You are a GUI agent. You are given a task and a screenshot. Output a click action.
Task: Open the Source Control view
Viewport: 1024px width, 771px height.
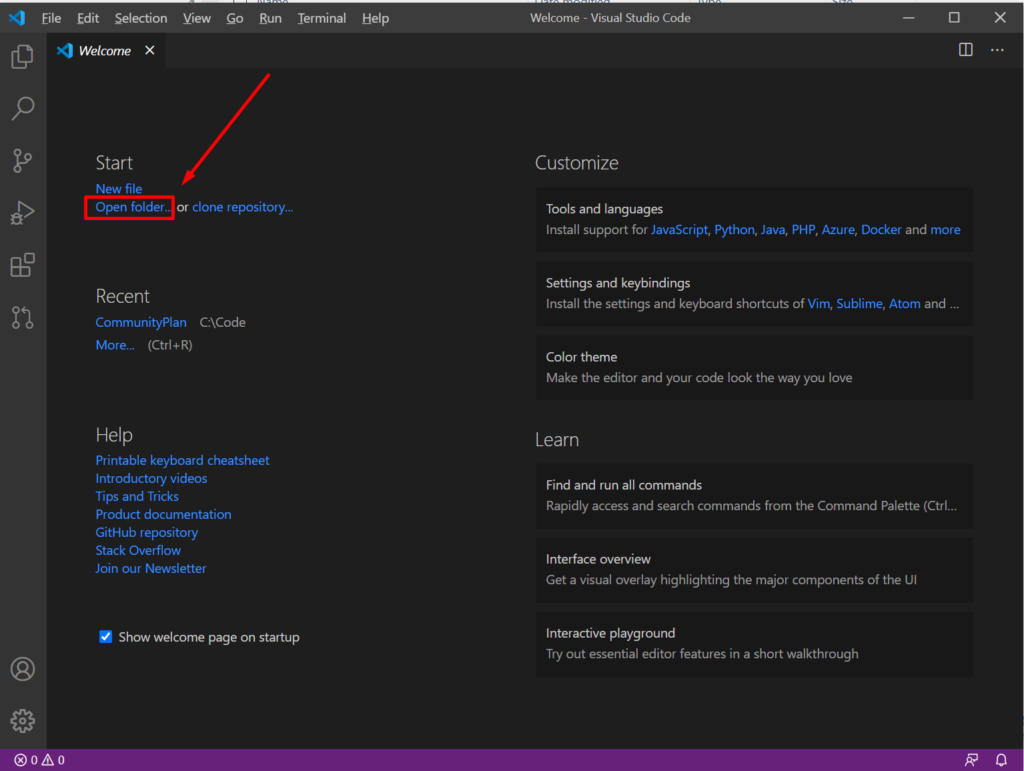[22, 161]
